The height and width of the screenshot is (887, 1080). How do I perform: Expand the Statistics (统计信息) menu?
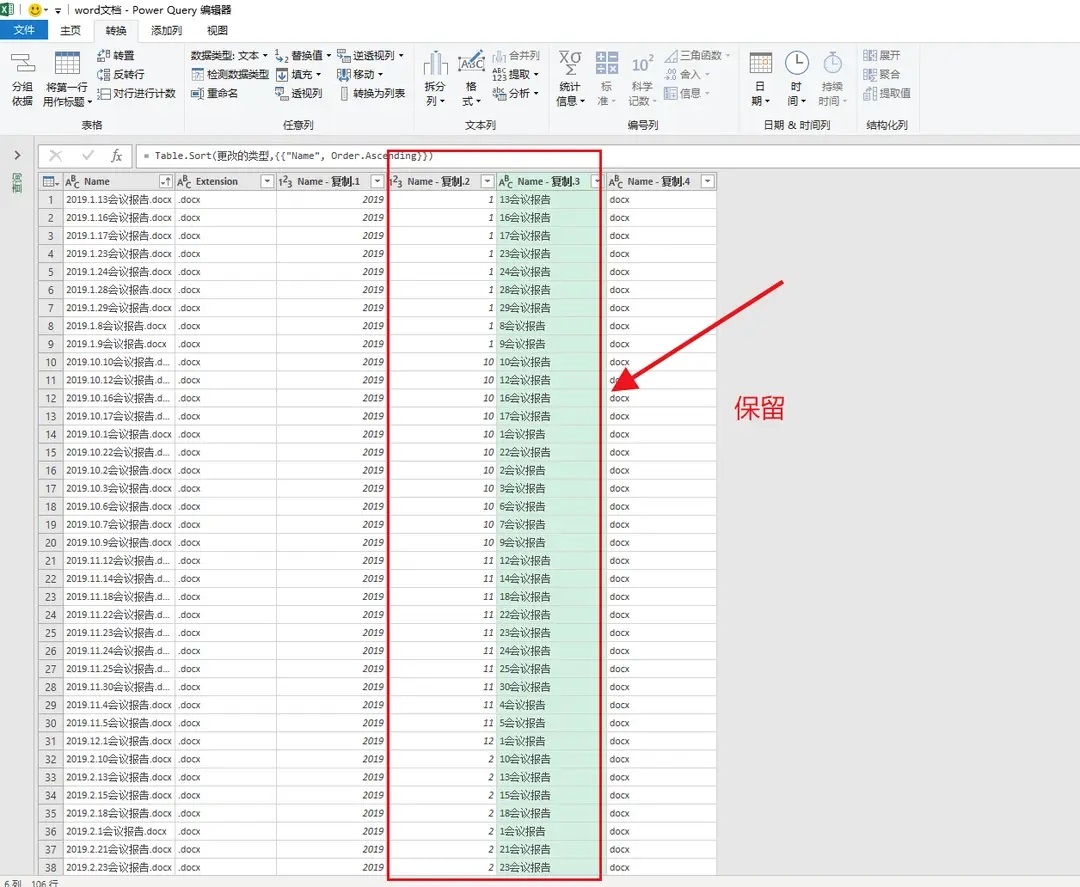point(570,80)
